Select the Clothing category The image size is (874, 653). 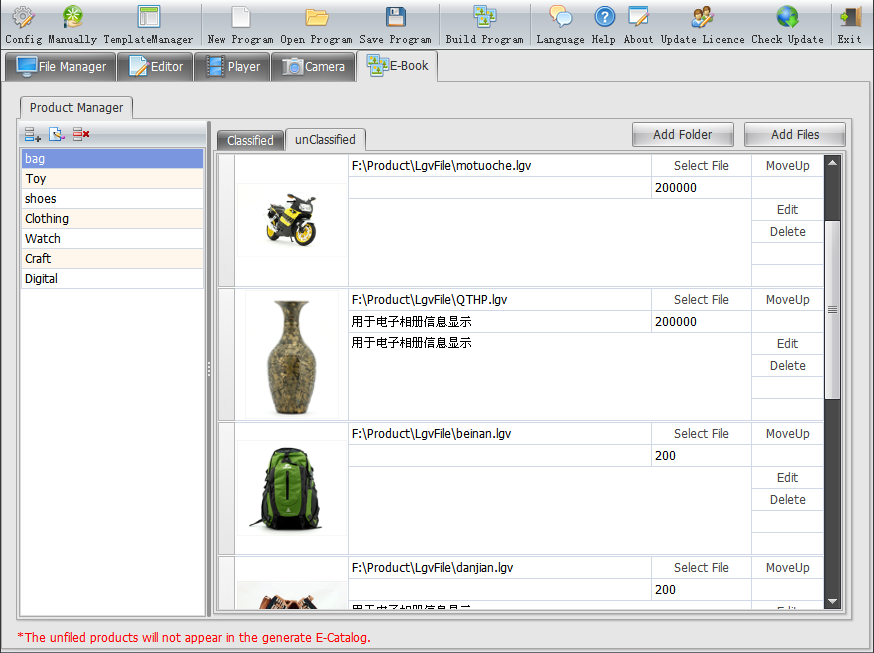(113, 219)
